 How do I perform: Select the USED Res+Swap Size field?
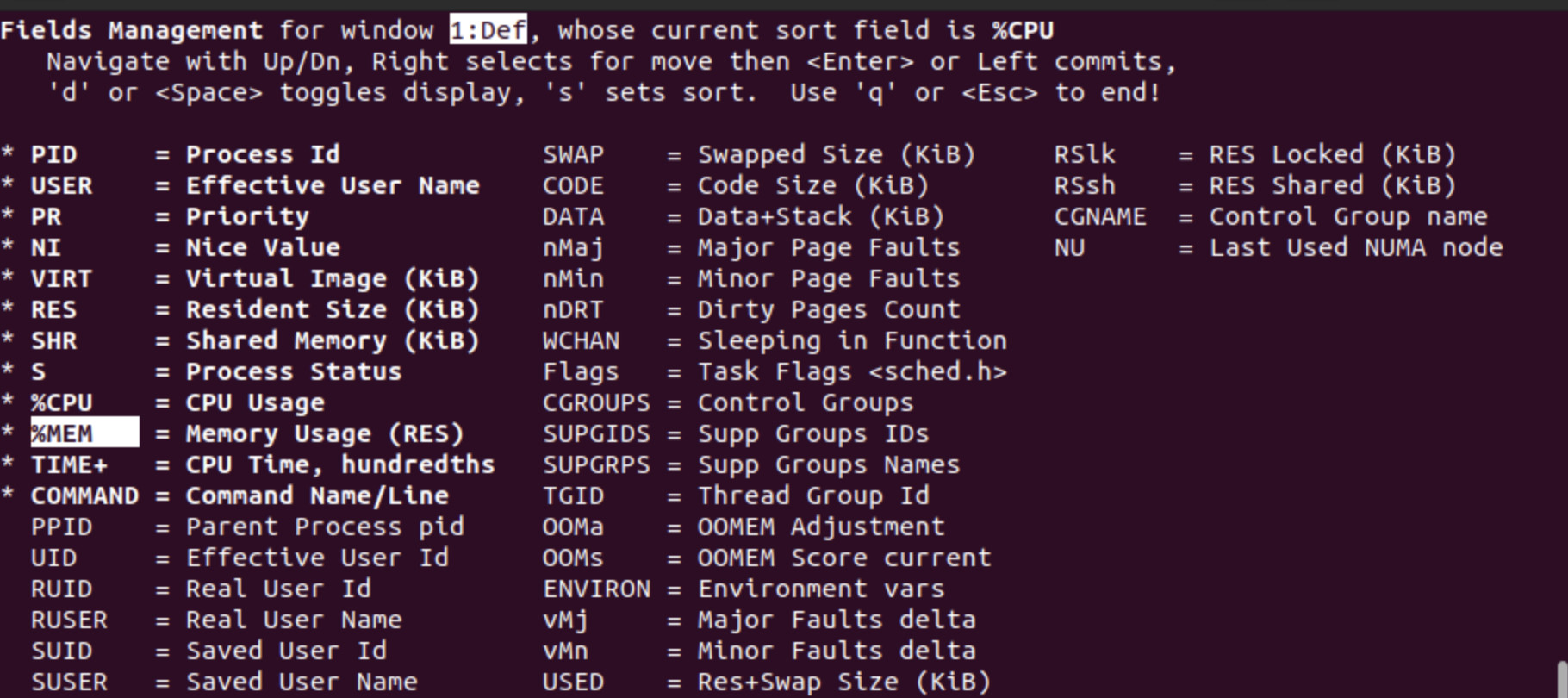coord(573,682)
